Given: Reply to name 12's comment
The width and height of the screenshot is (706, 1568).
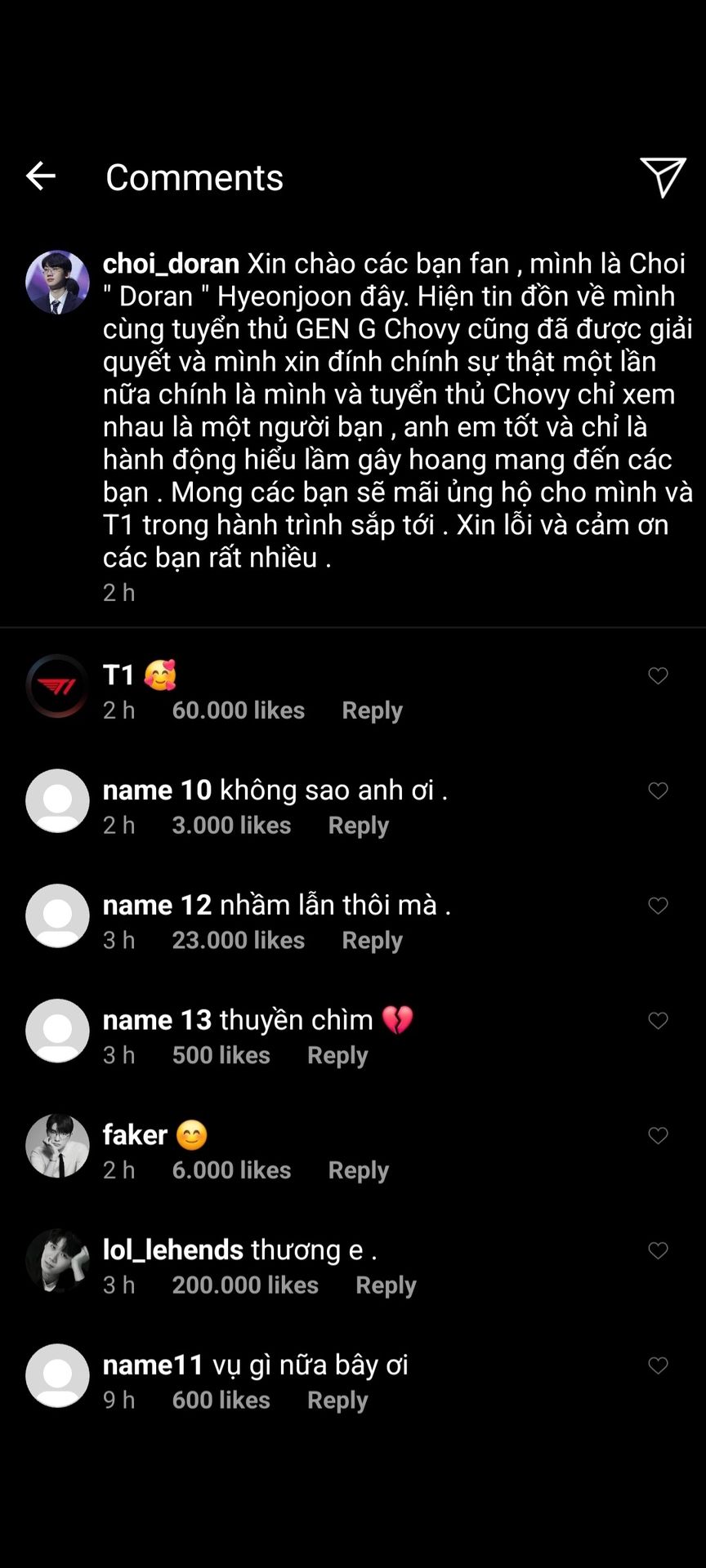Looking at the screenshot, I should click(x=372, y=941).
